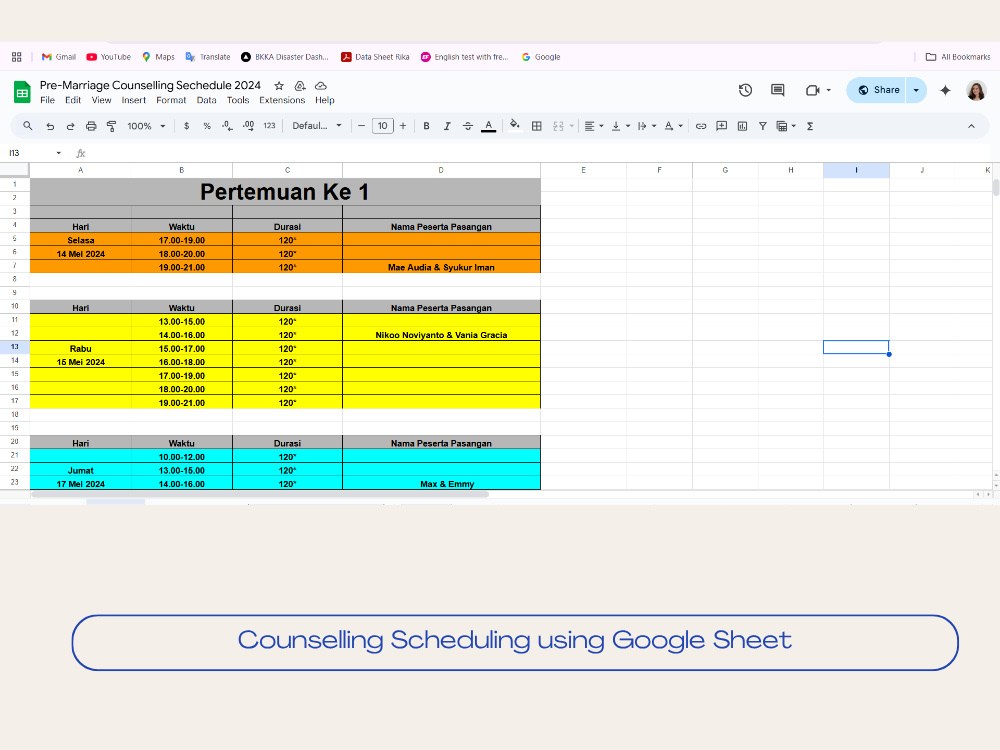Image resolution: width=1000 pixels, height=750 pixels.
Task: Open the Extensions menu
Action: pyautogui.click(x=282, y=100)
